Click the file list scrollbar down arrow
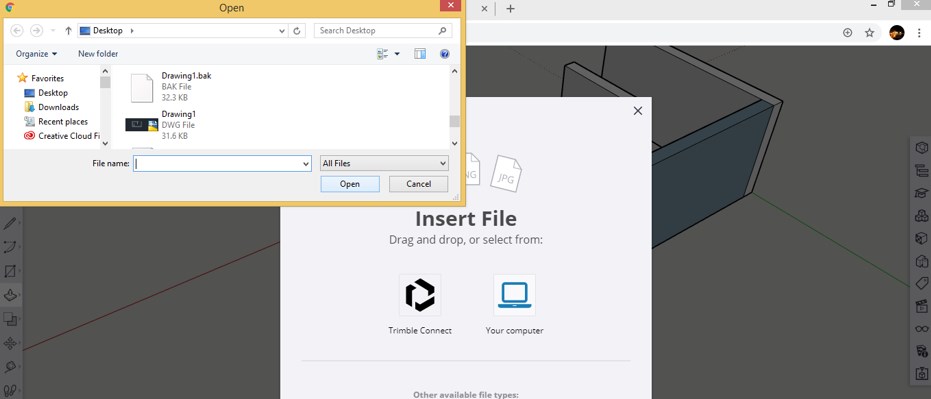The height and width of the screenshot is (399, 931). [455, 143]
